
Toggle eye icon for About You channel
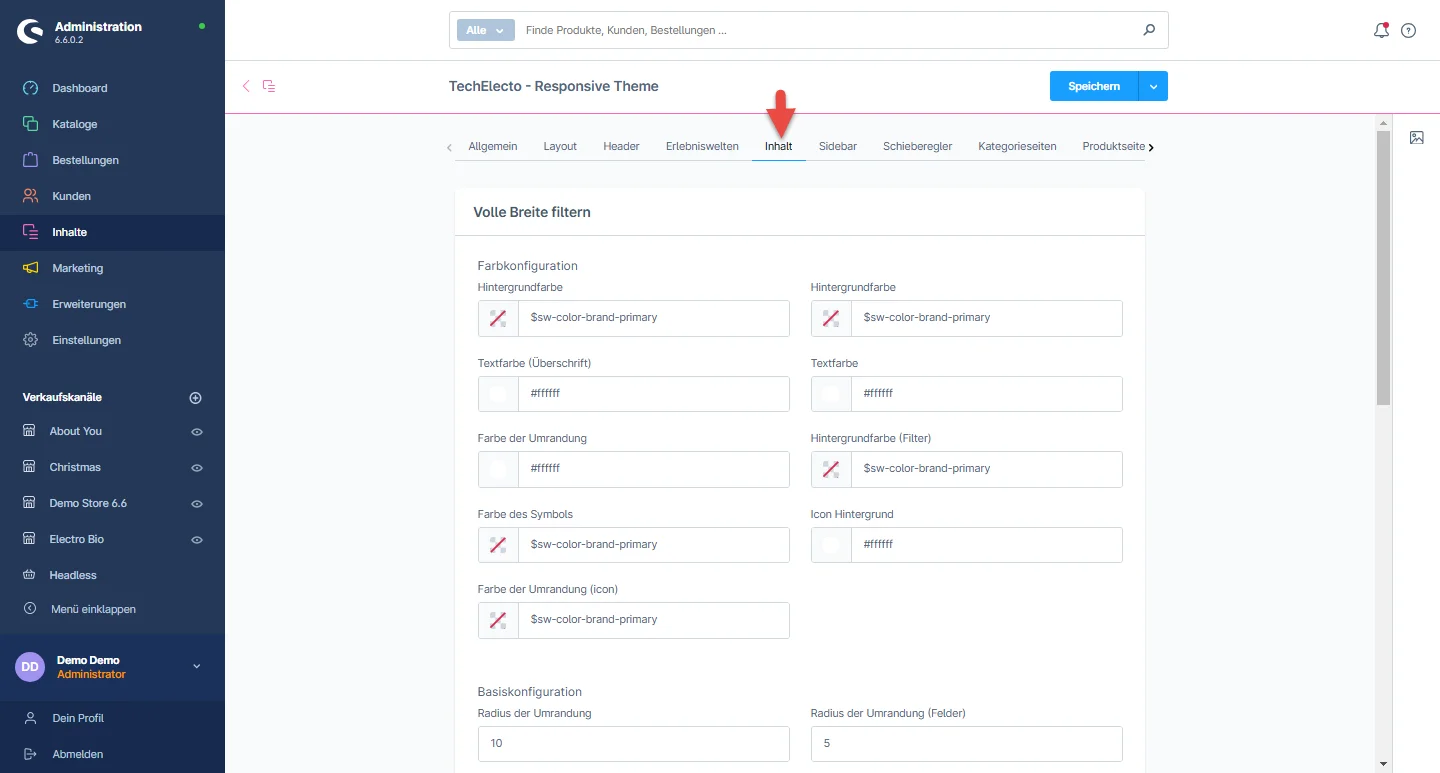197,432
